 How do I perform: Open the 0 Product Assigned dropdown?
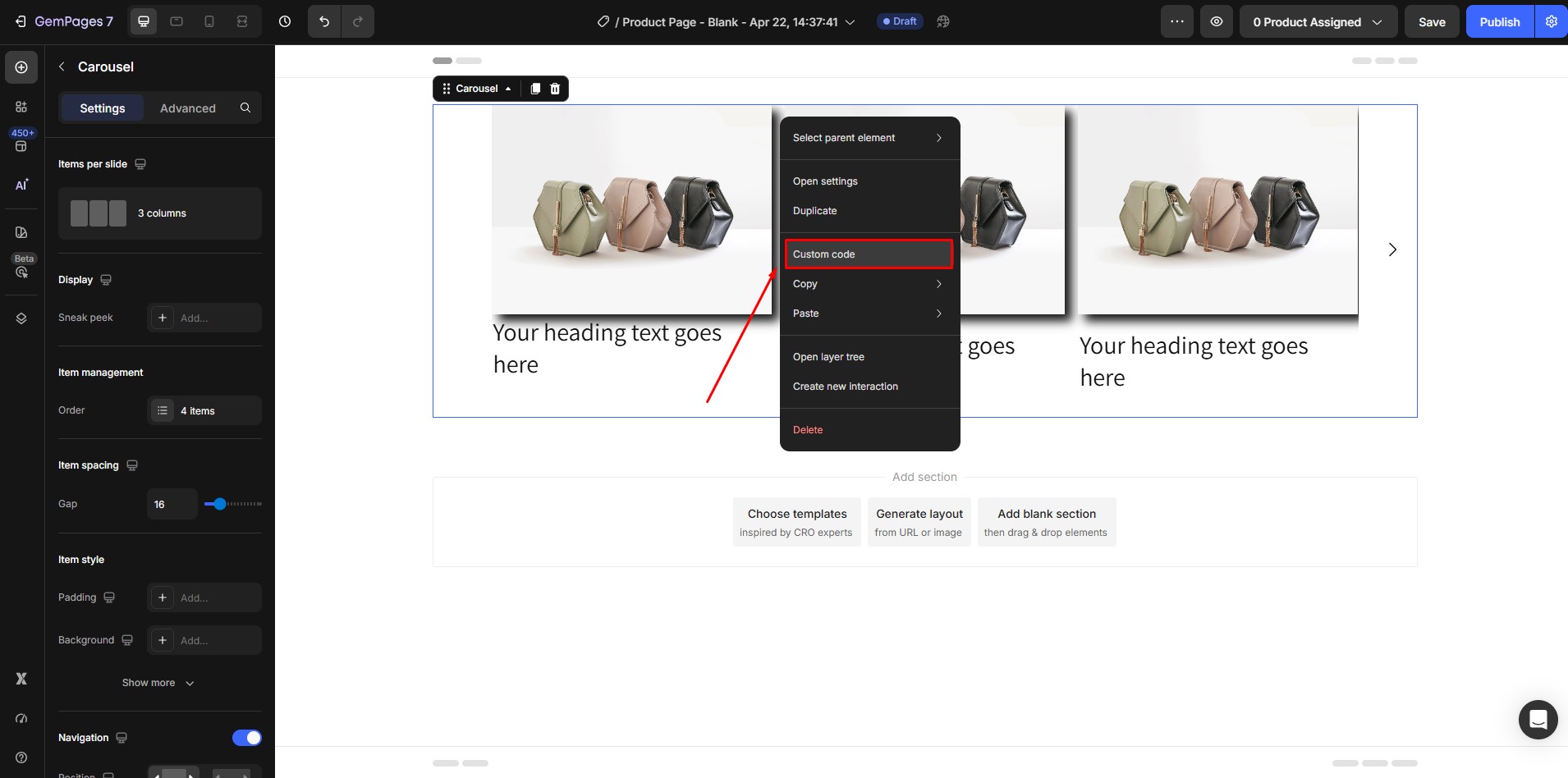(x=1317, y=21)
